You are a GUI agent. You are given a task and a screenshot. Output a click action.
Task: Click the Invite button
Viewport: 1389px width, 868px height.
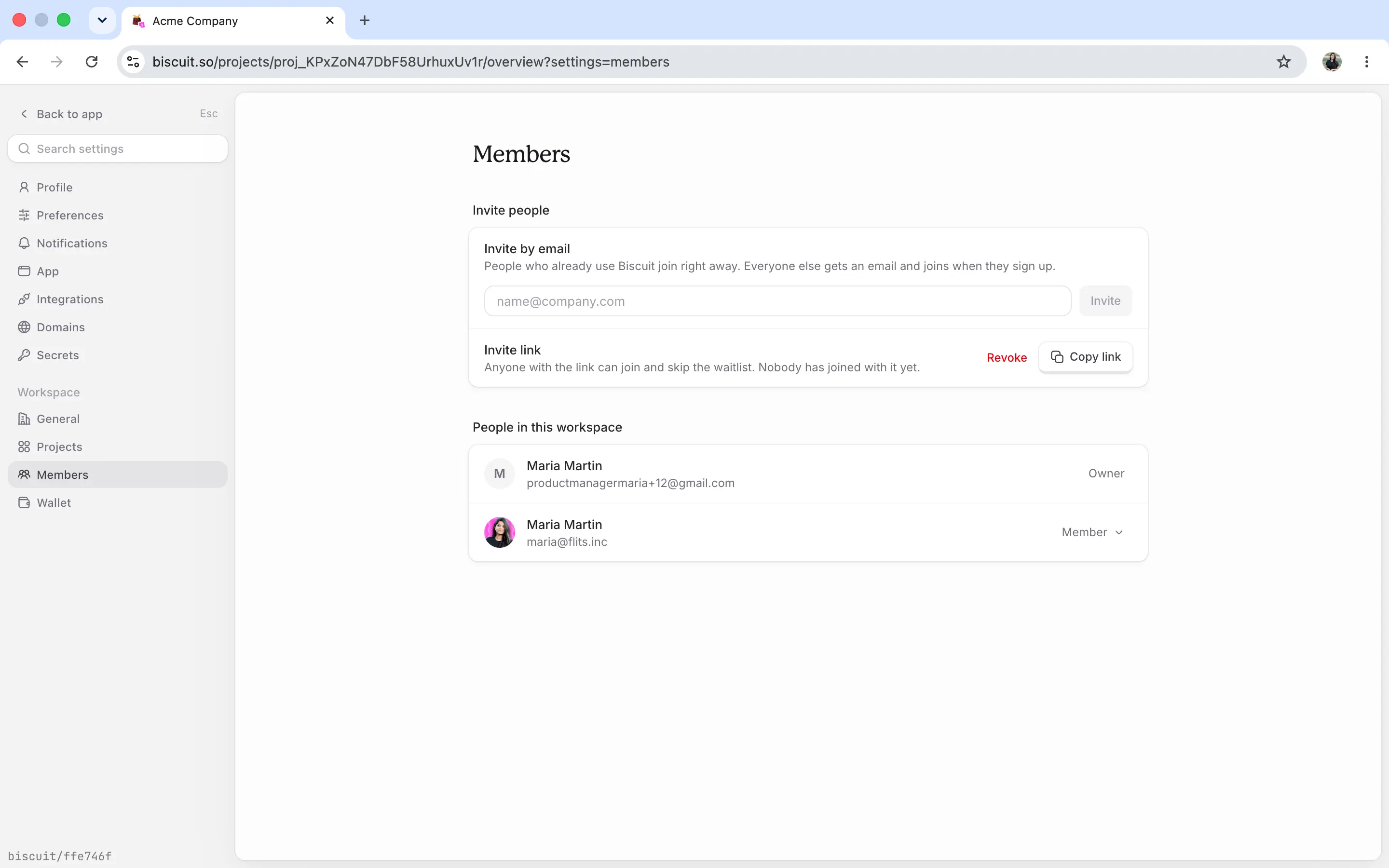1105,301
